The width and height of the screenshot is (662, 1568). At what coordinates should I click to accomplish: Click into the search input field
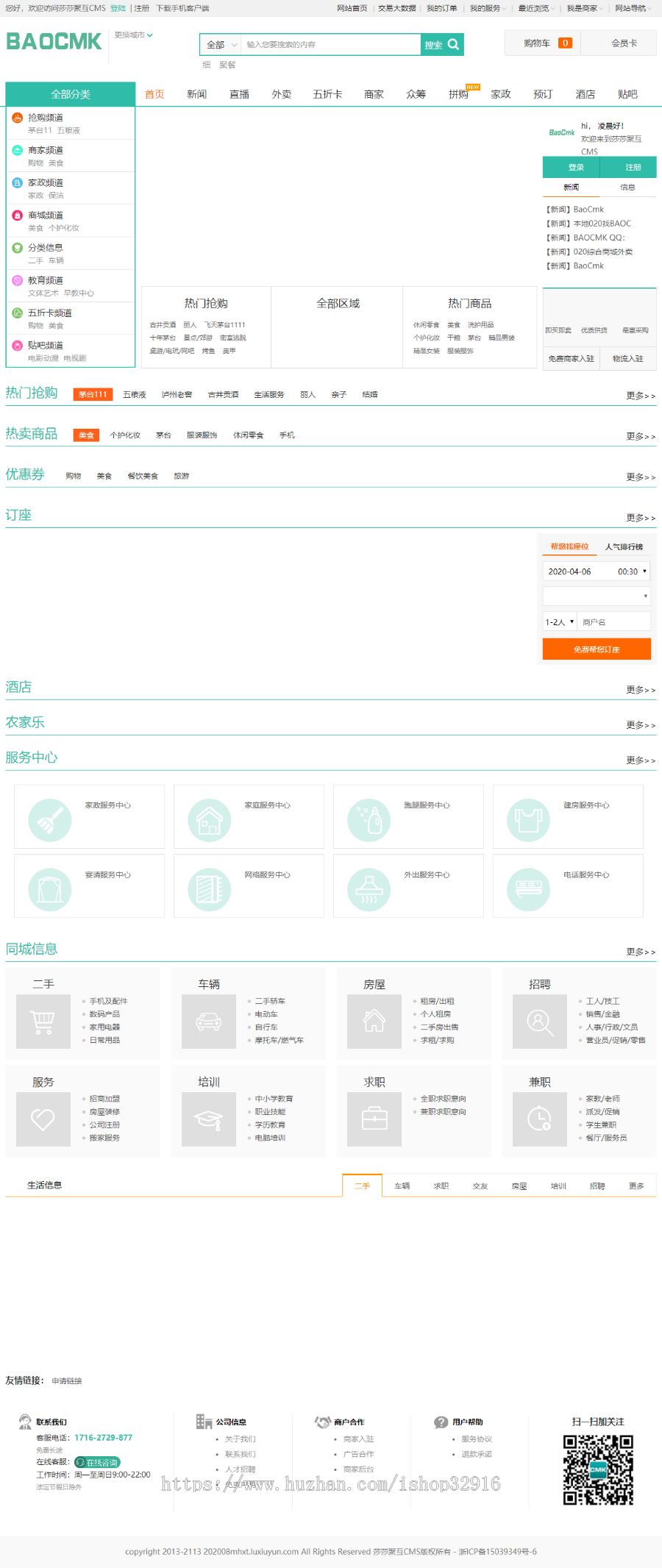(x=331, y=45)
